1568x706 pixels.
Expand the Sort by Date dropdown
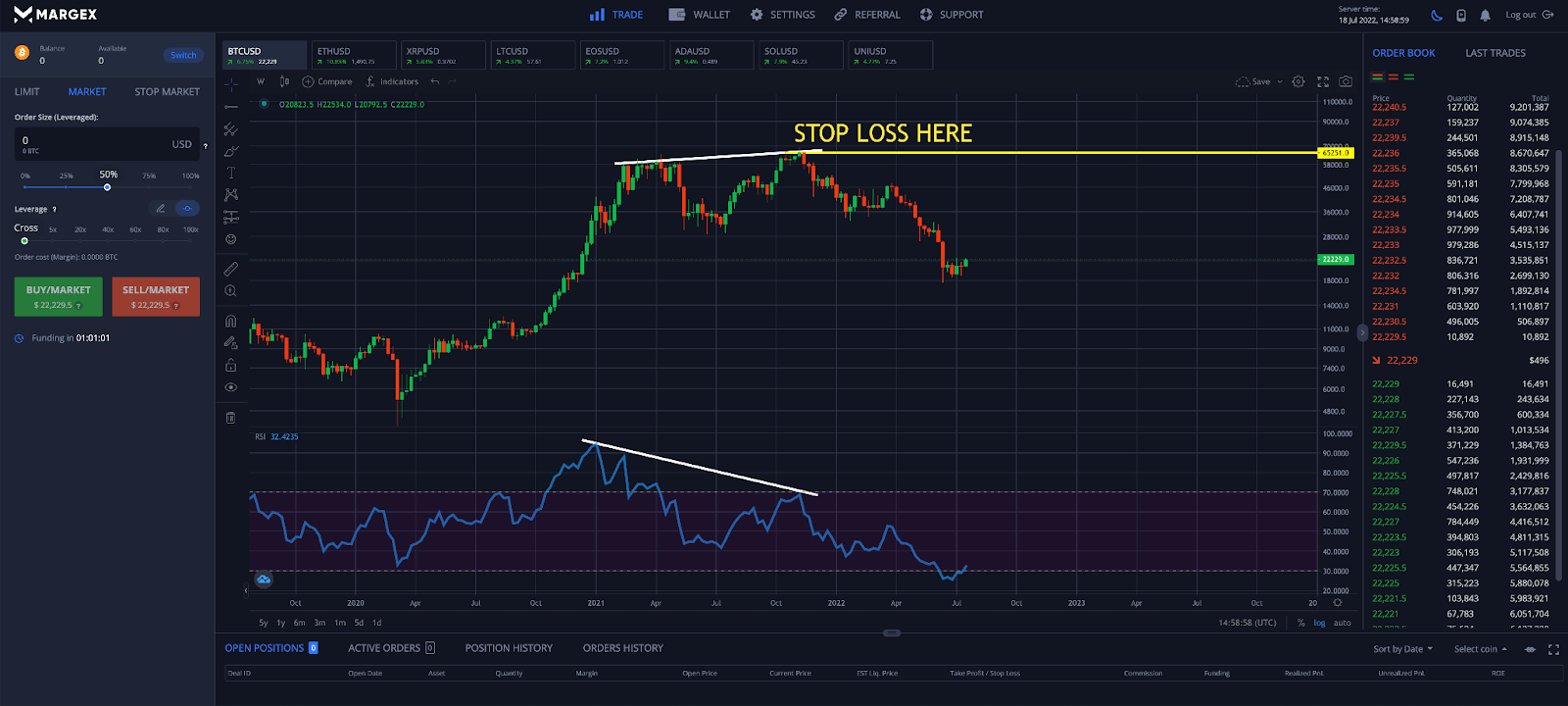1402,649
